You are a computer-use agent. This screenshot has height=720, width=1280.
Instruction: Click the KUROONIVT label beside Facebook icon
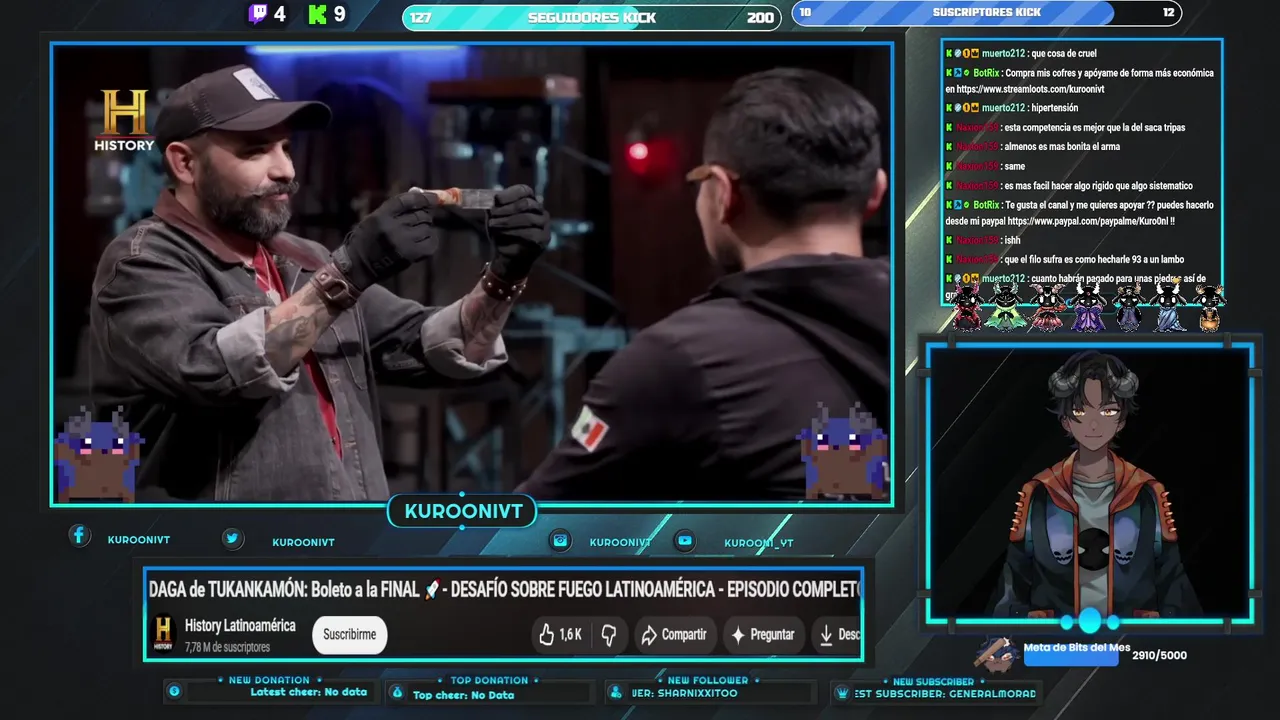click(139, 540)
